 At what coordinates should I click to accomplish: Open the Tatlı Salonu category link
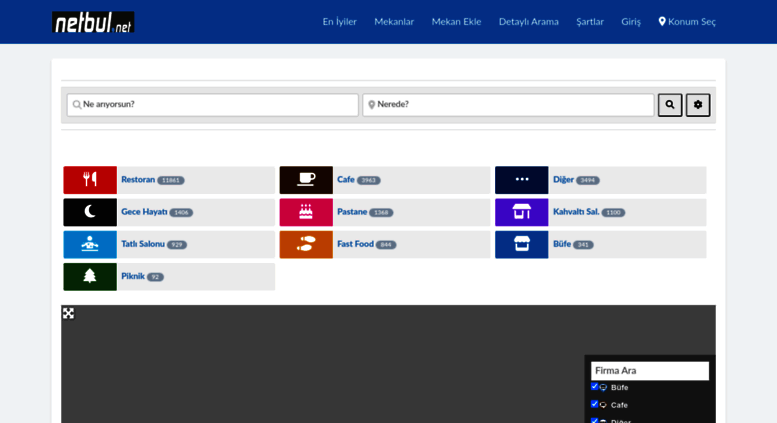(x=143, y=244)
